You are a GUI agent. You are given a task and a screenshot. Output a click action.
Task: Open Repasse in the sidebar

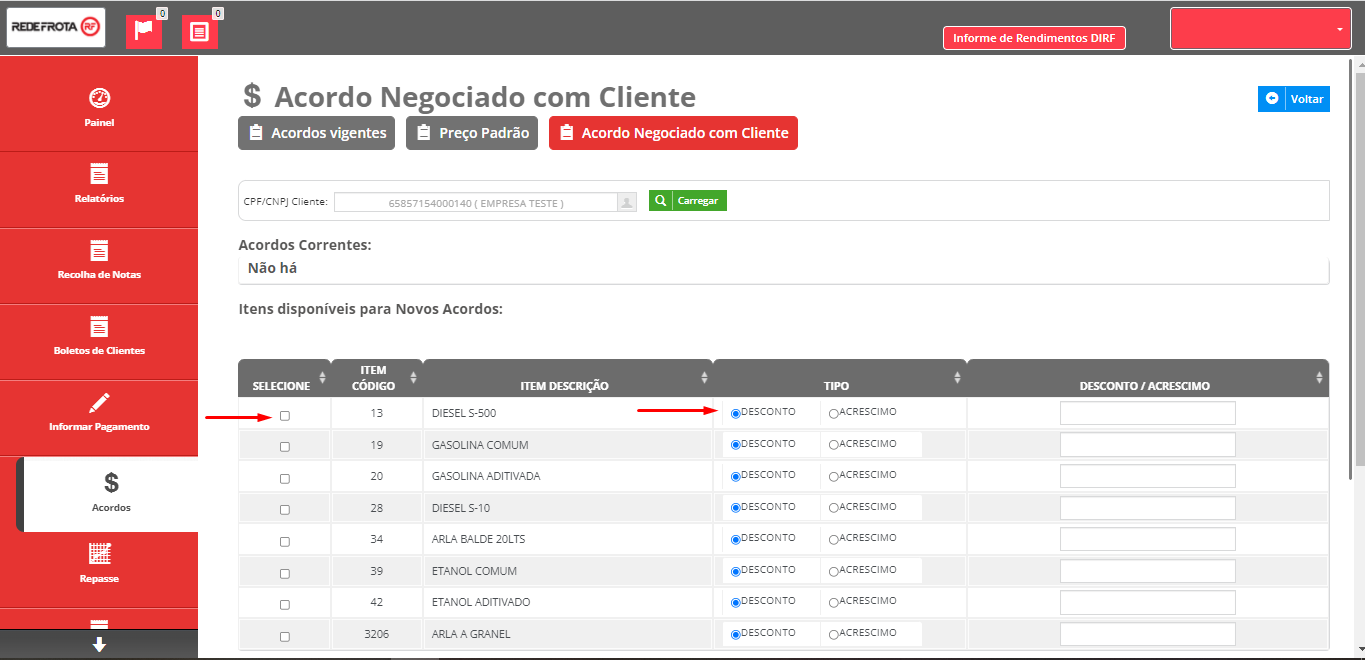(99, 564)
